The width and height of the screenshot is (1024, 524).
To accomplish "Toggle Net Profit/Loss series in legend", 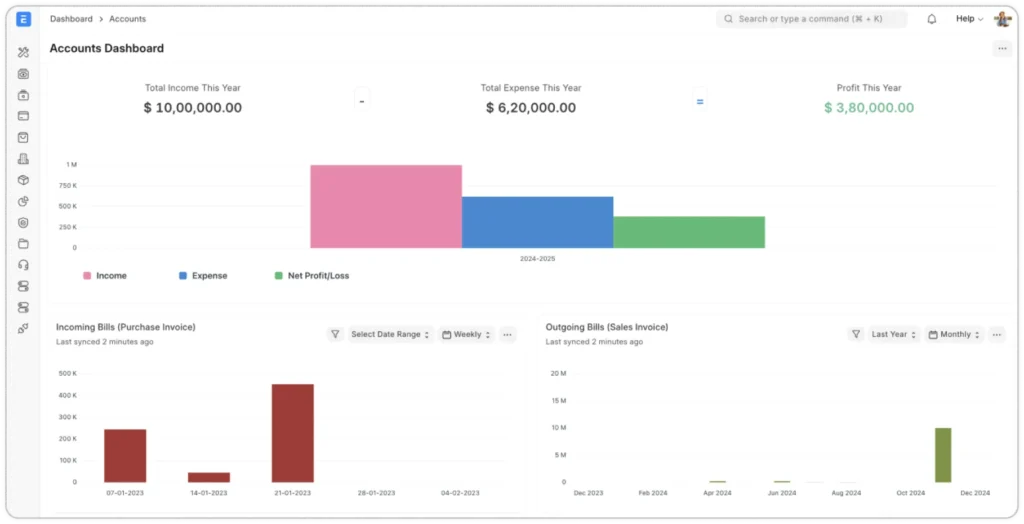I will (x=312, y=276).
